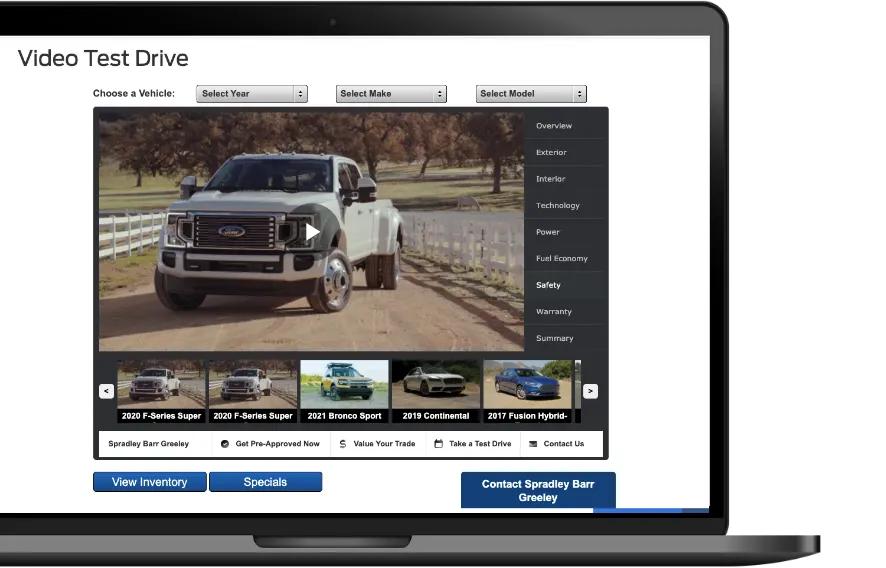Click the Spradley Barr Greeley link

click(149, 444)
